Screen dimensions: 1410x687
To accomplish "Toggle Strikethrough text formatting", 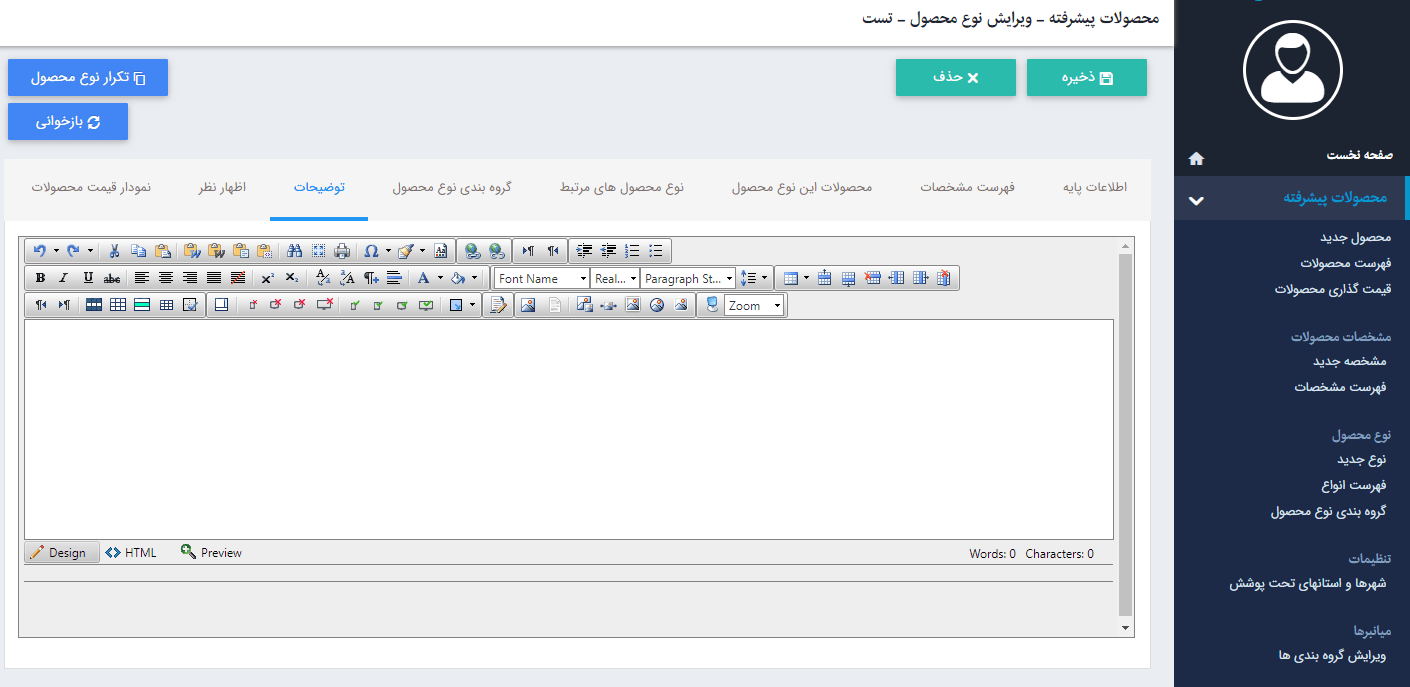I will coord(112,278).
